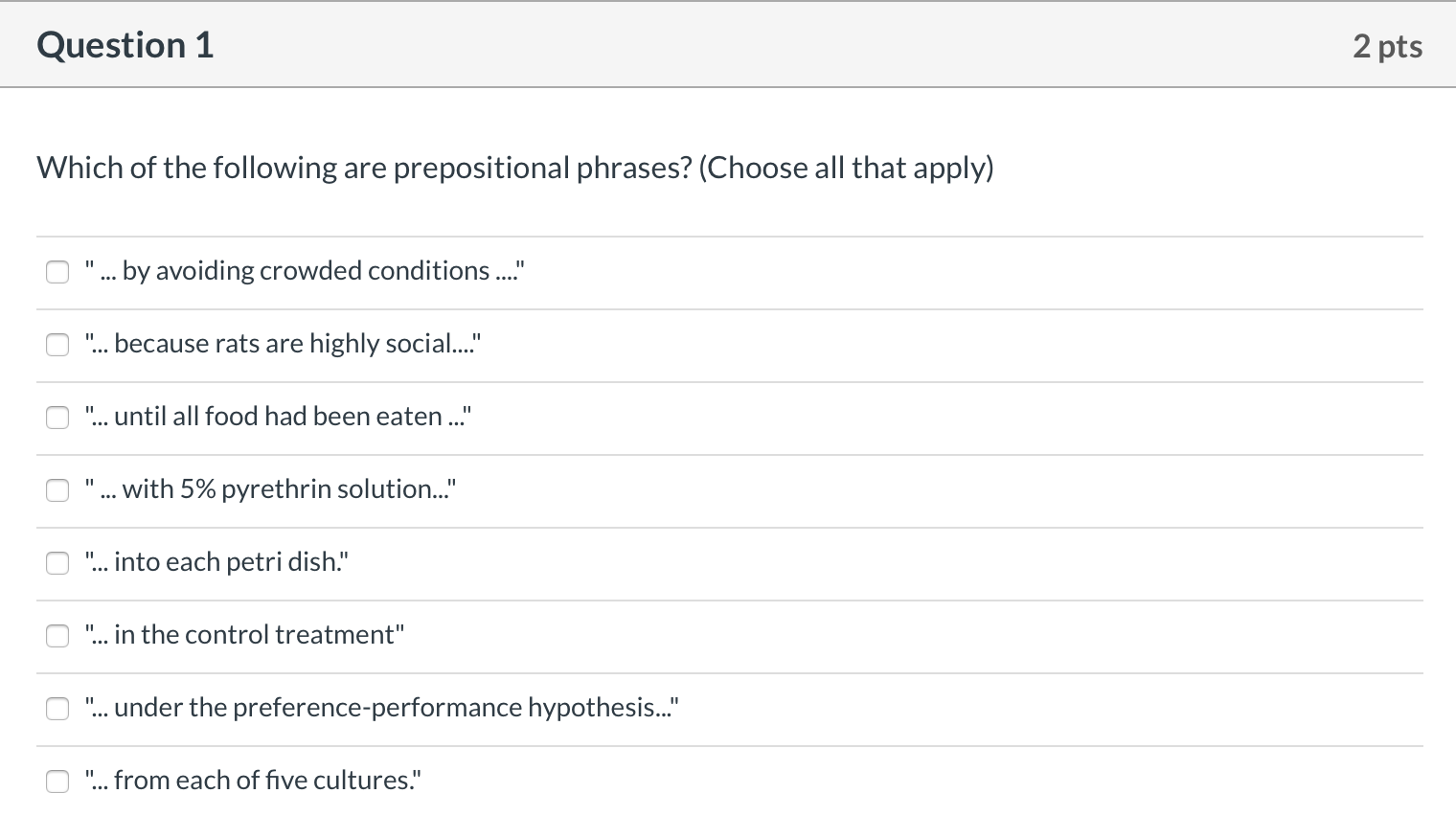This screenshot has width=1456, height=839.
Task: Click the "(Choose all that apply)" note
Action: (x=846, y=168)
